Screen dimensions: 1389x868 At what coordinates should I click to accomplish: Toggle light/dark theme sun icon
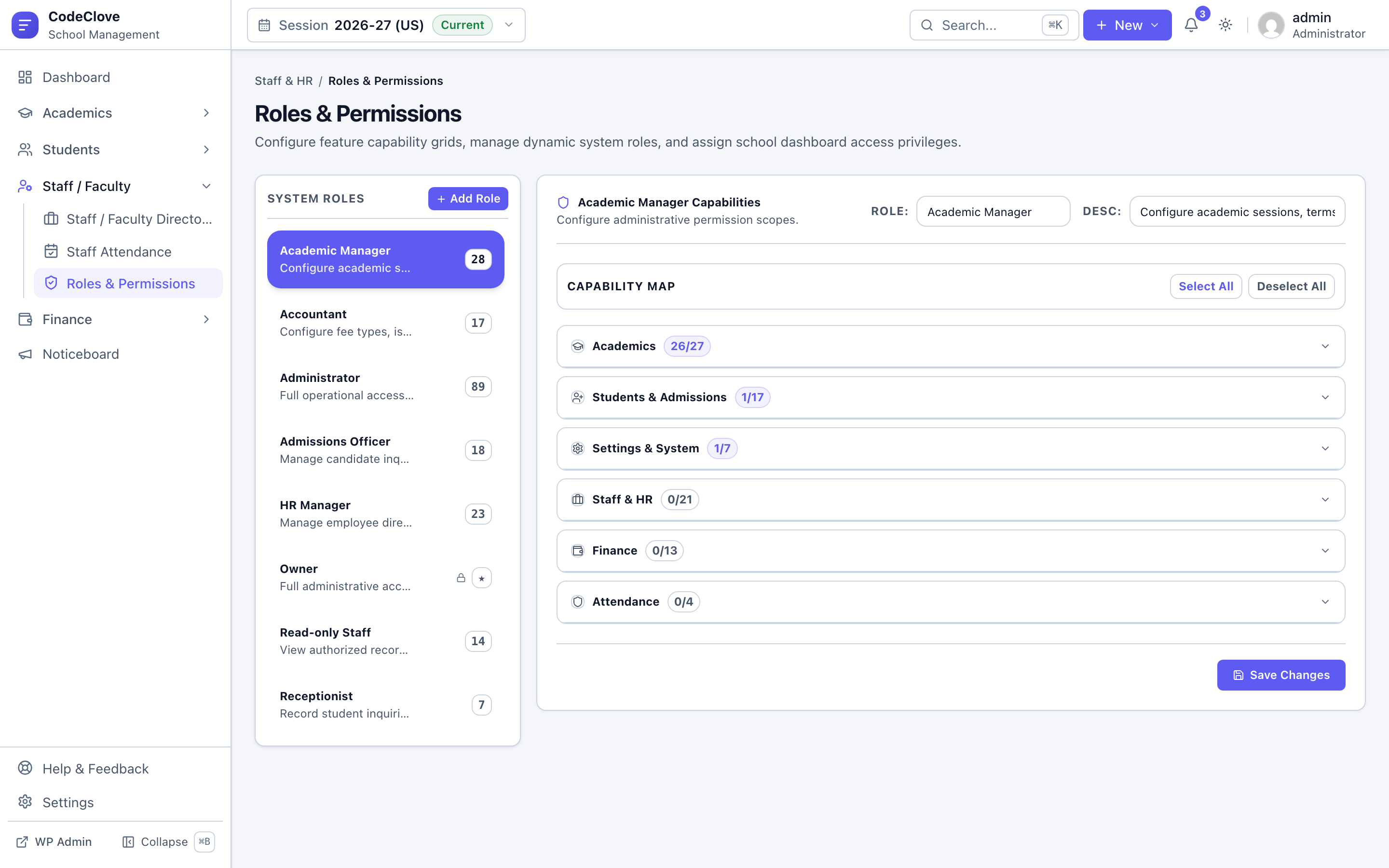[x=1226, y=25]
